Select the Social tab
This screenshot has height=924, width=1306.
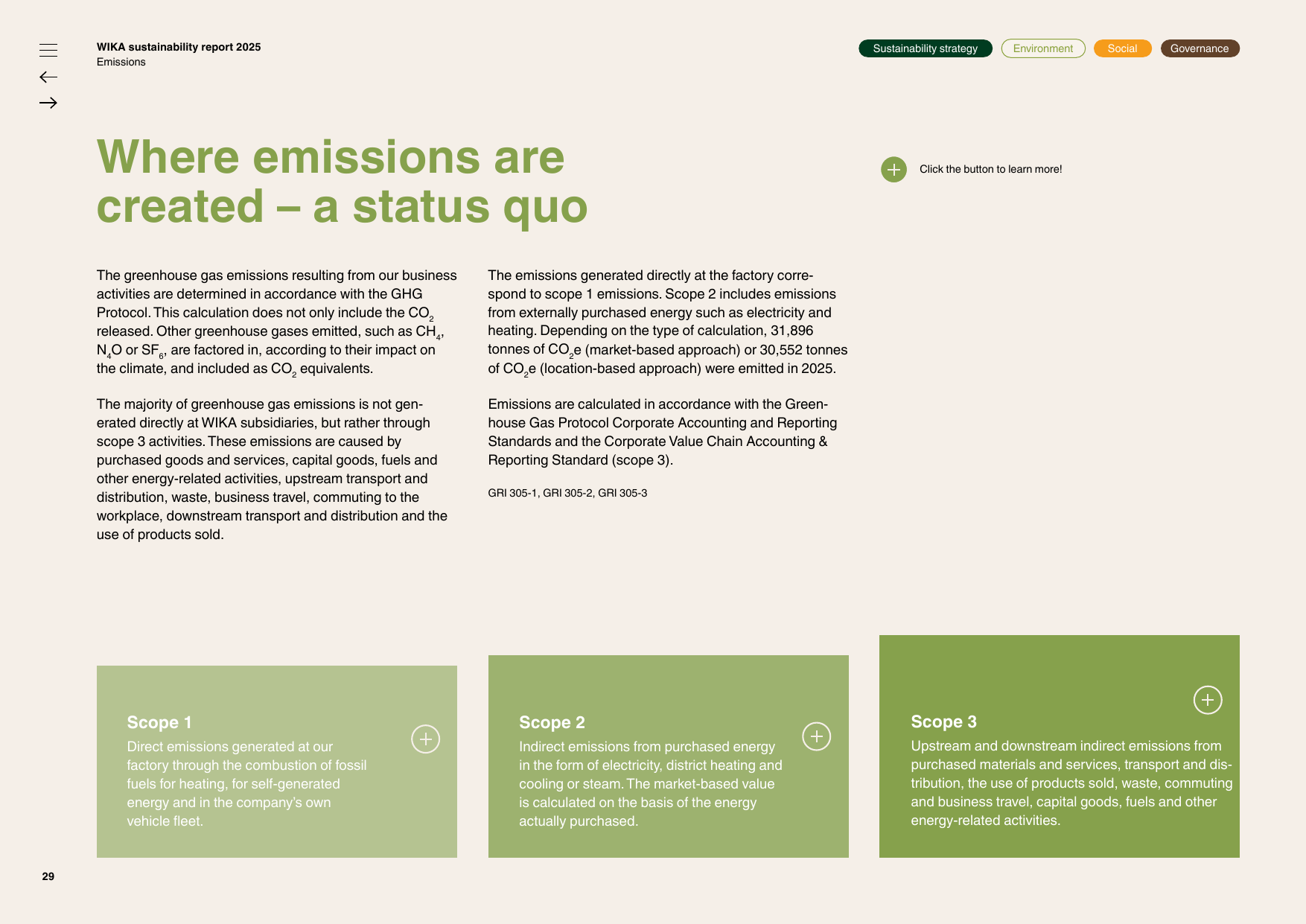coord(1122,48)
